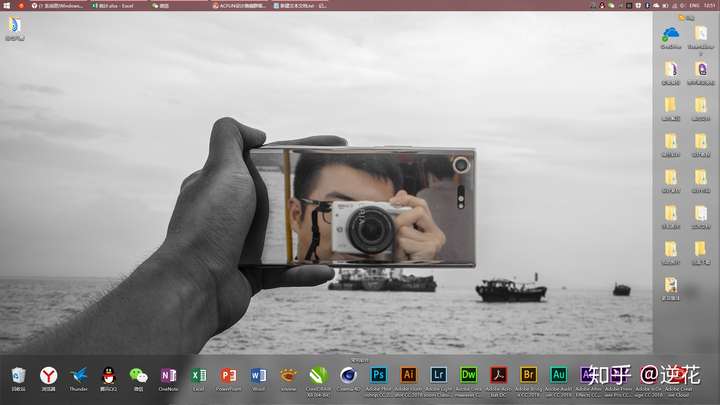This screenshot has height=405, width=720.
Task: Open Excel from the dock
Action: tap(198, 376)
